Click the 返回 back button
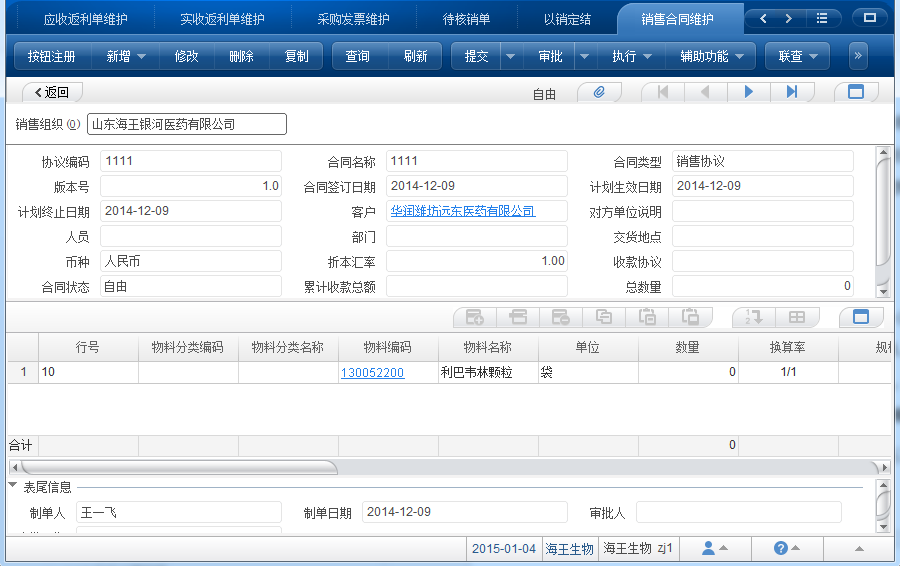The height and width of the screenshot is (566, 900). (51, 92)
